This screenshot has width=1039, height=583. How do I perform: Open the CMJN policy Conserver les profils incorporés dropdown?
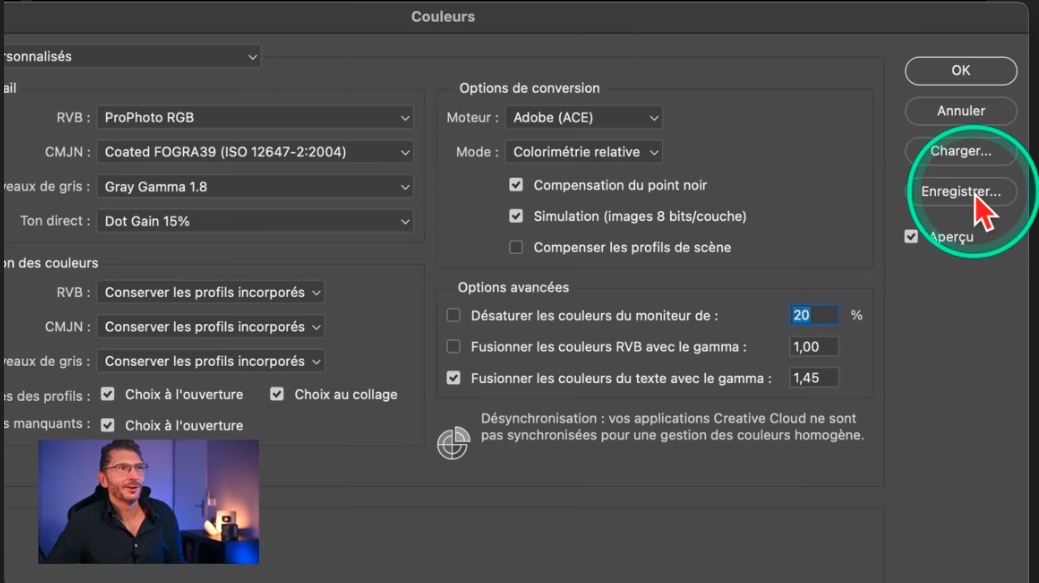[212, 327]
